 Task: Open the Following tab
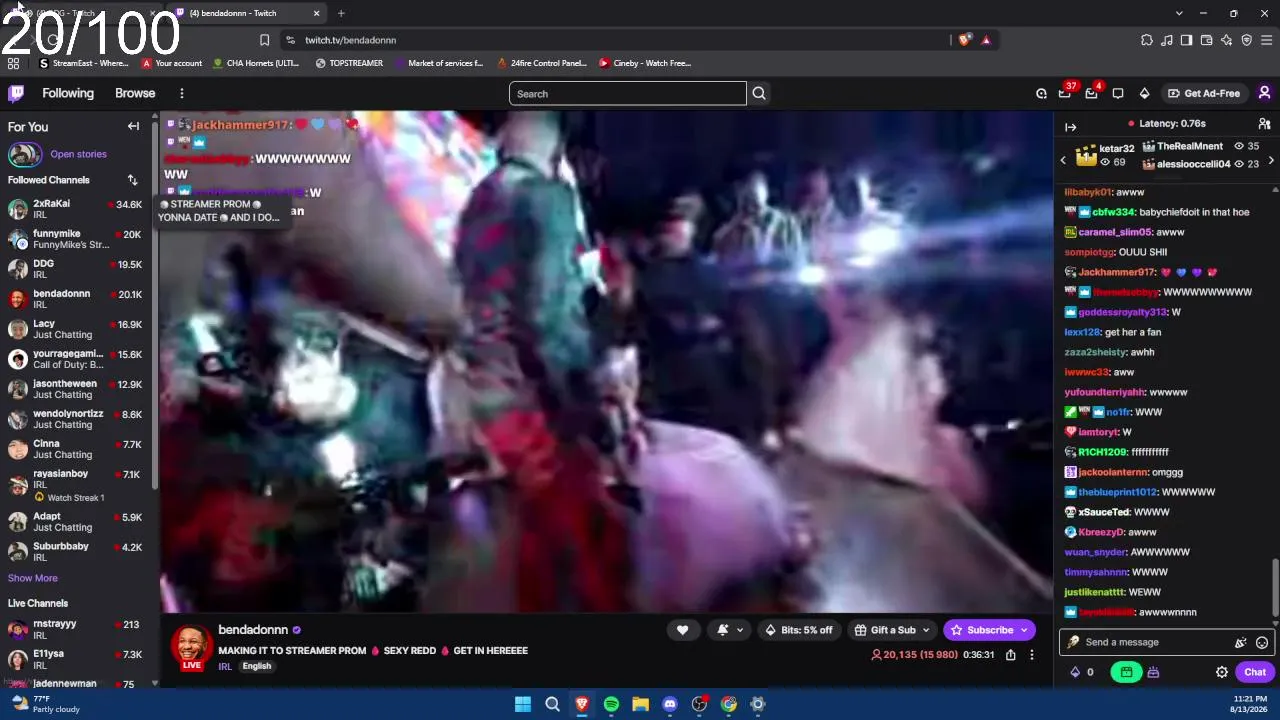click(68, 93)
